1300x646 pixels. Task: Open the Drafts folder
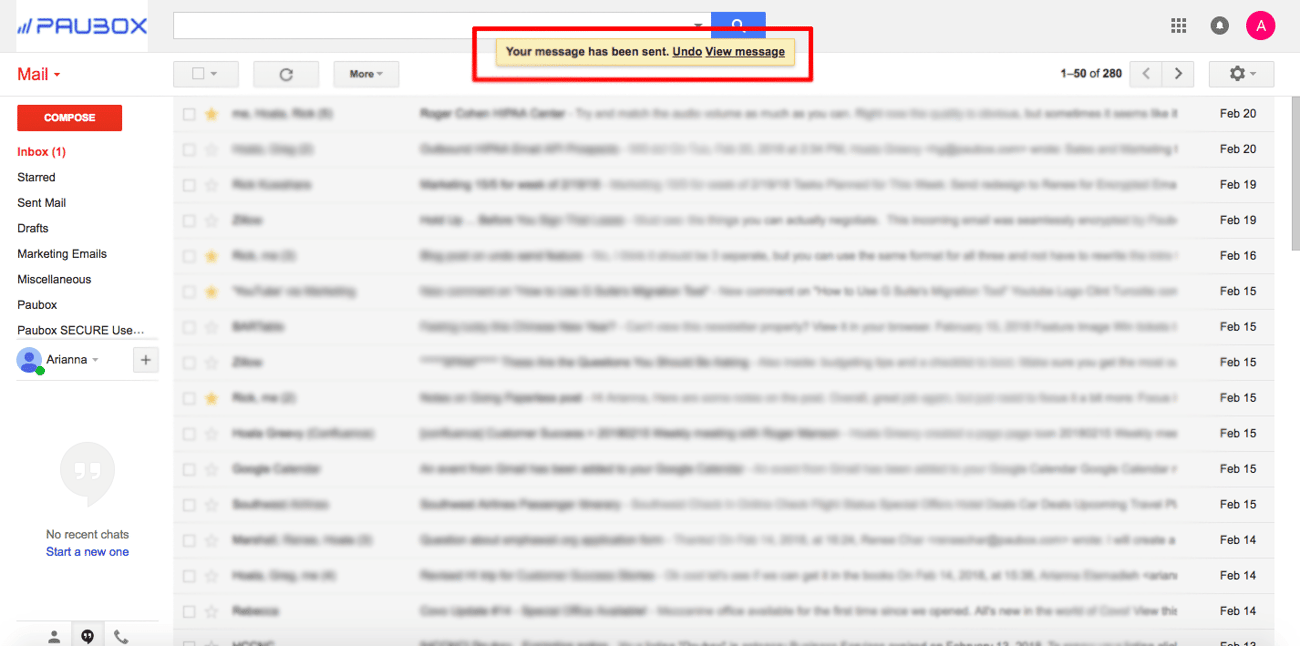pos(35,228)
